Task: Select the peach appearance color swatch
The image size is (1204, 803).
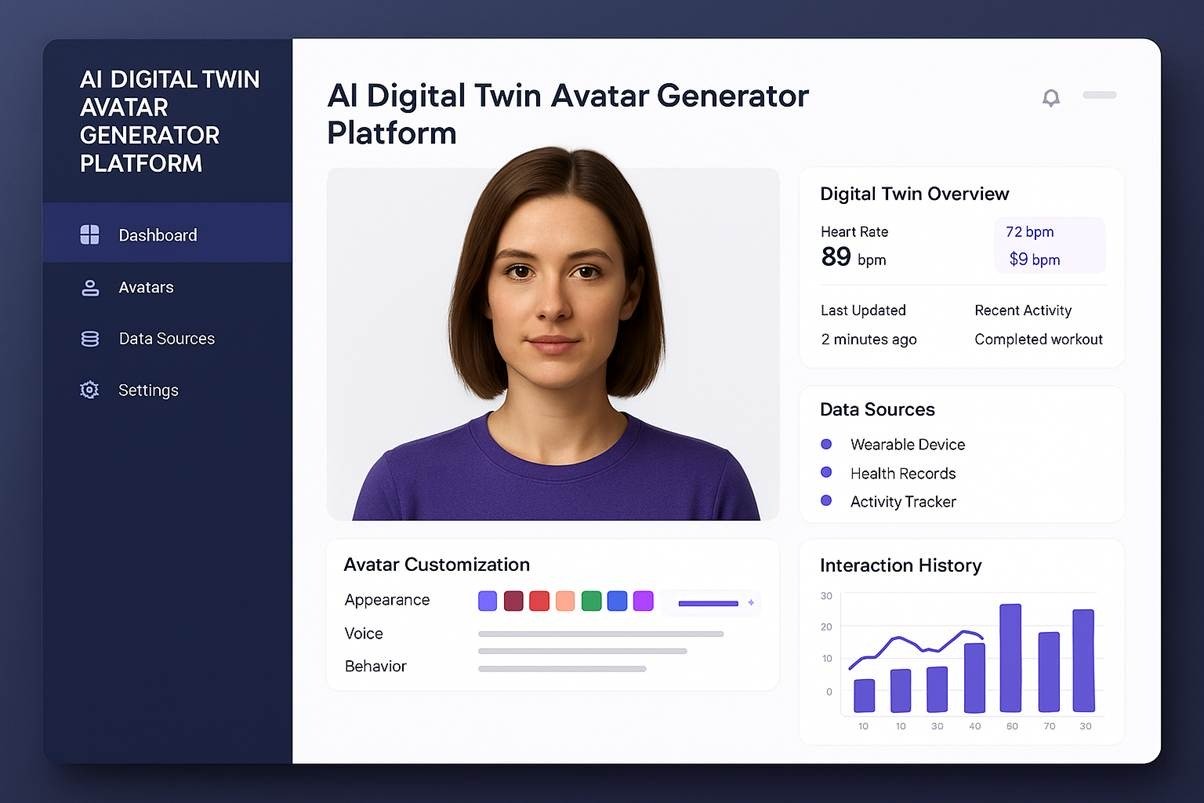Action: pos(565,601)
